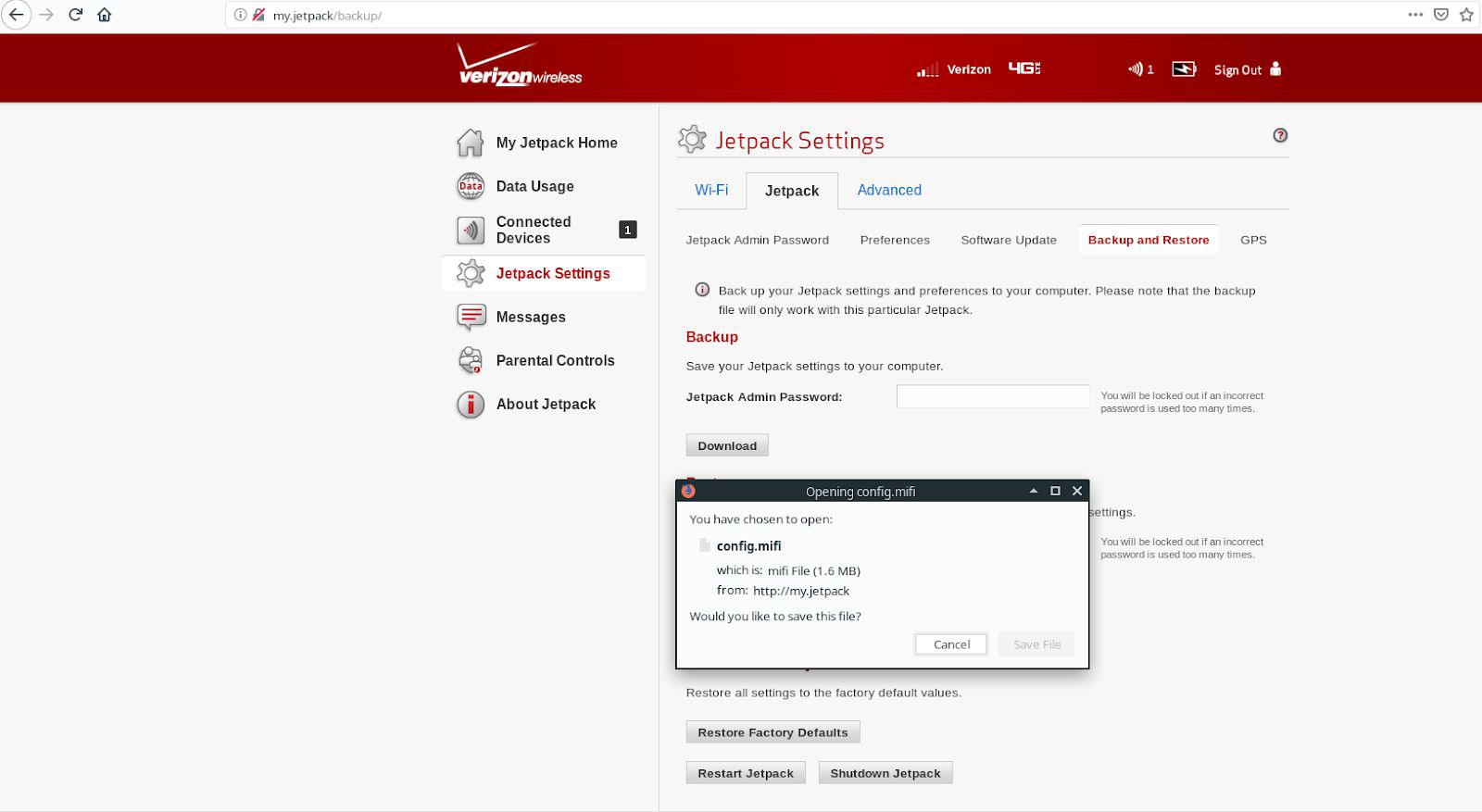Open About Jetpack page
Viewport: 1482px width, 812px height.
[x=546, y=404]
